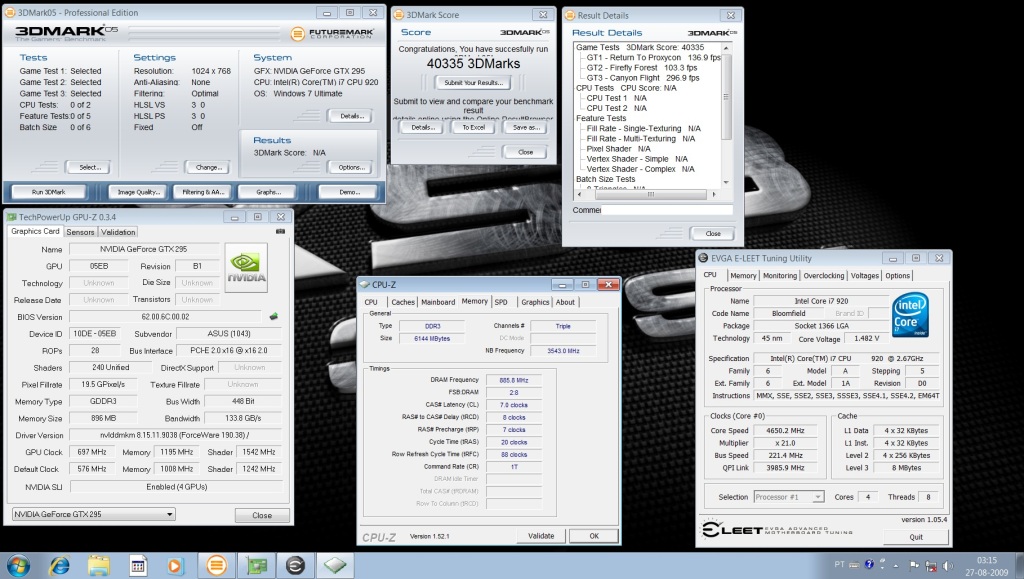Select GT3 - Canyon Flight row
1024x579 pixels.
tap(643, 78)
